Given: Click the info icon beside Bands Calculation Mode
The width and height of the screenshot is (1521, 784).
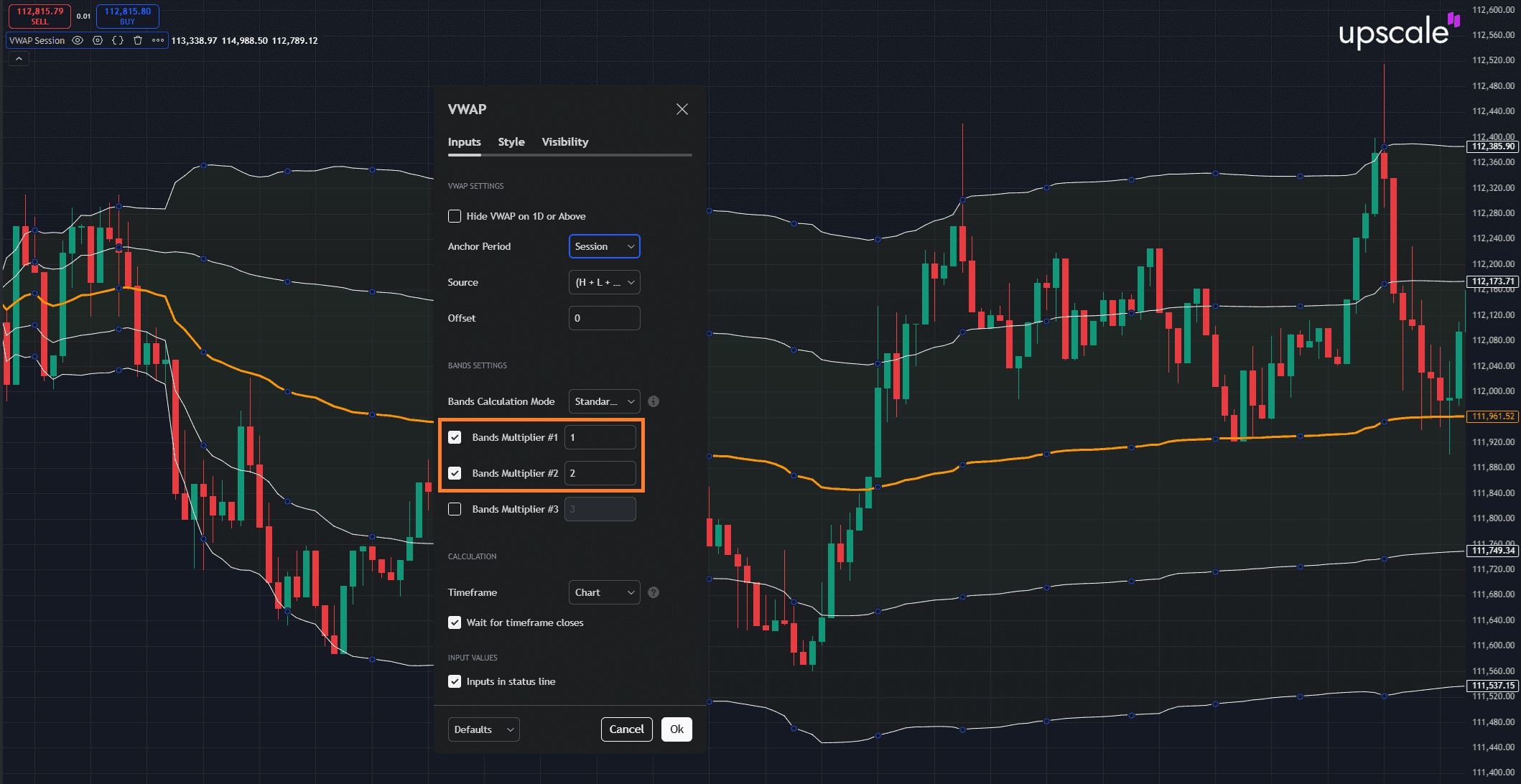Looking at the screenshot, I should [x=653, y=401].
